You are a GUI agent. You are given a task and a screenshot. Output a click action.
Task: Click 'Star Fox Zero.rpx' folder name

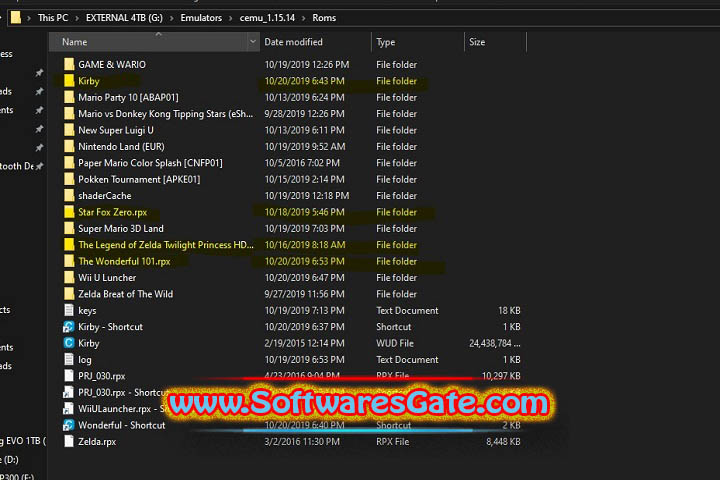pos(112,212)
